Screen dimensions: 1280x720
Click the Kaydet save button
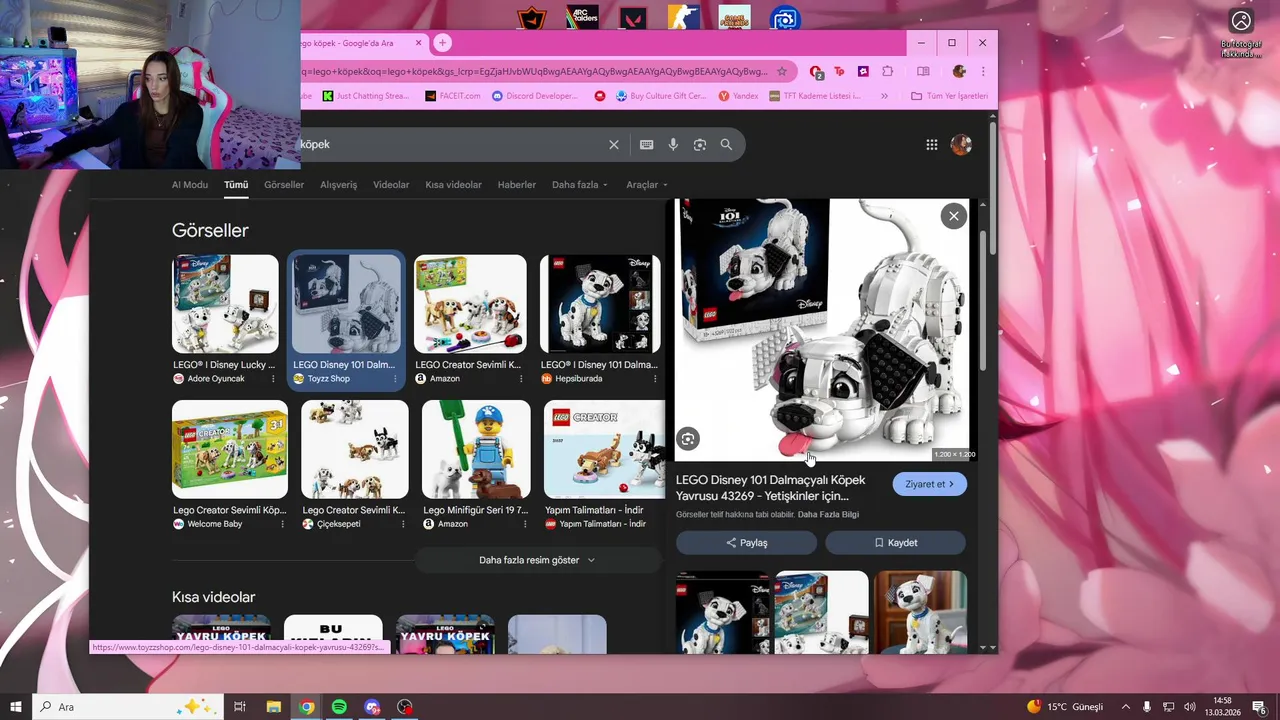pos(895,543)
